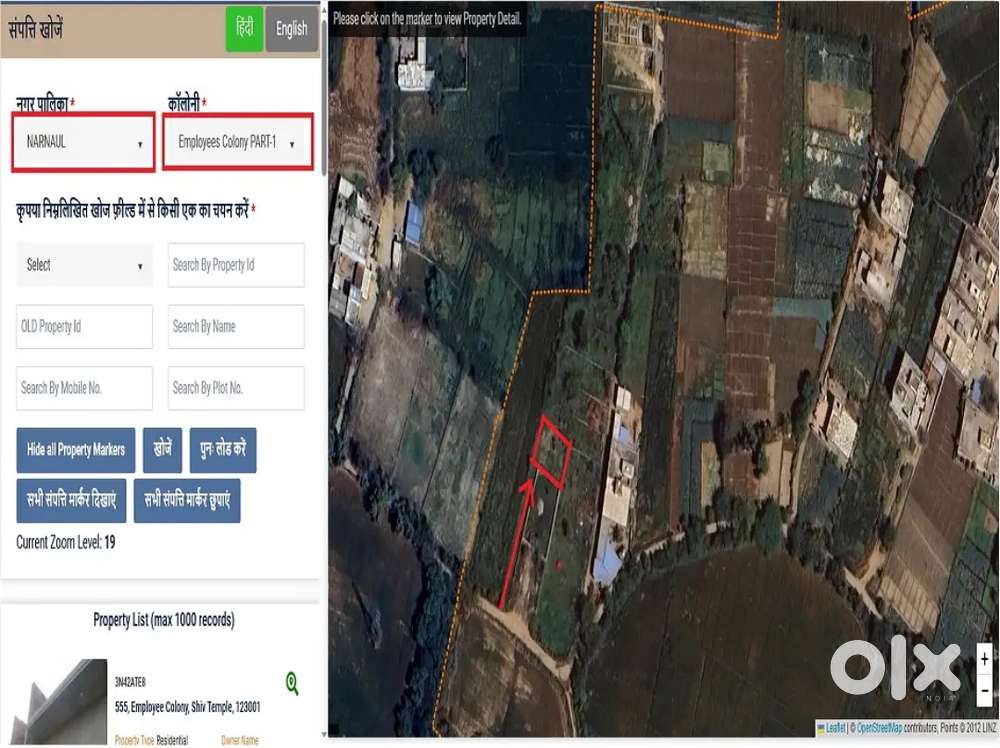Click सभी संपत्ति मार्कर दिखाएं button
Viewport: 1000px width, 748px height.
pyautogui.click(x=71, y=500)
